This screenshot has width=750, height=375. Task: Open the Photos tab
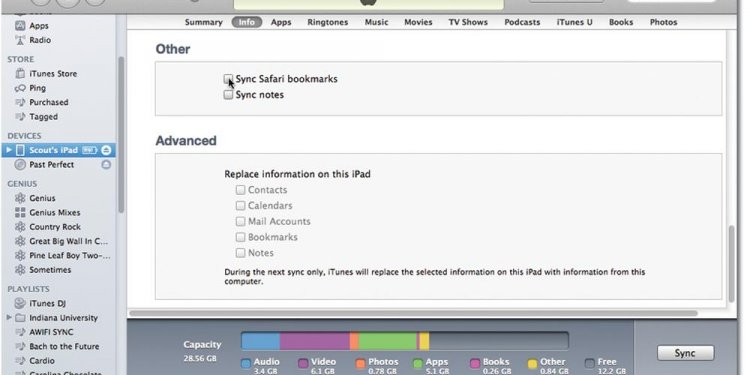coord(663,22)
